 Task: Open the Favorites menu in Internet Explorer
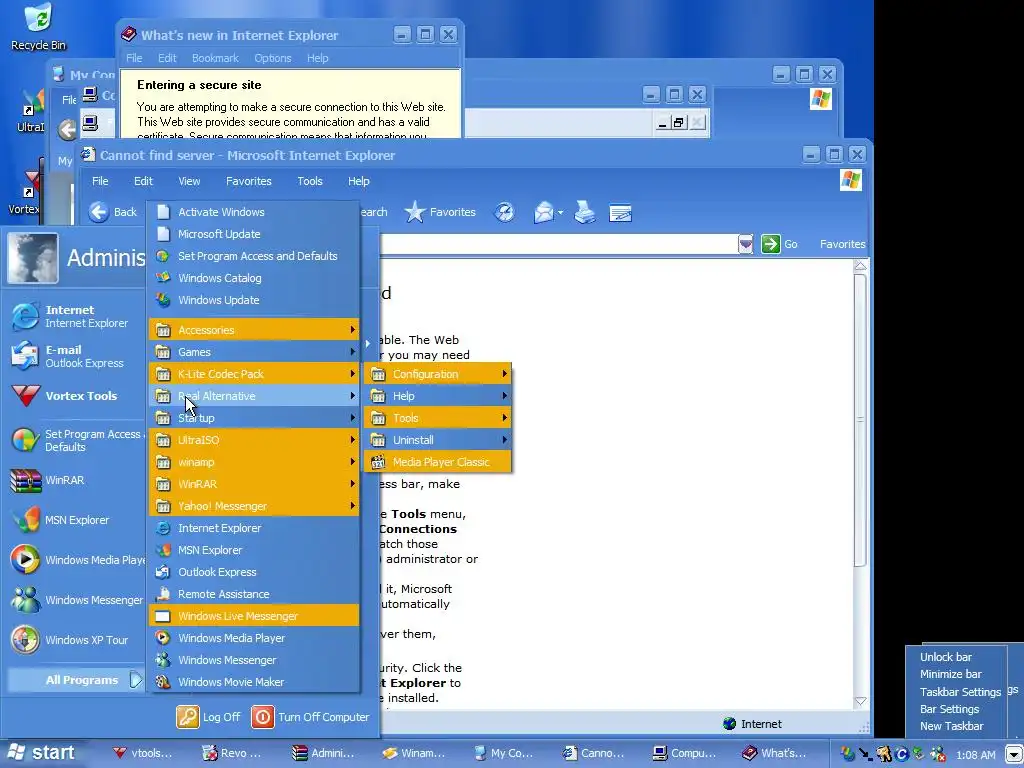pos(248,181)
